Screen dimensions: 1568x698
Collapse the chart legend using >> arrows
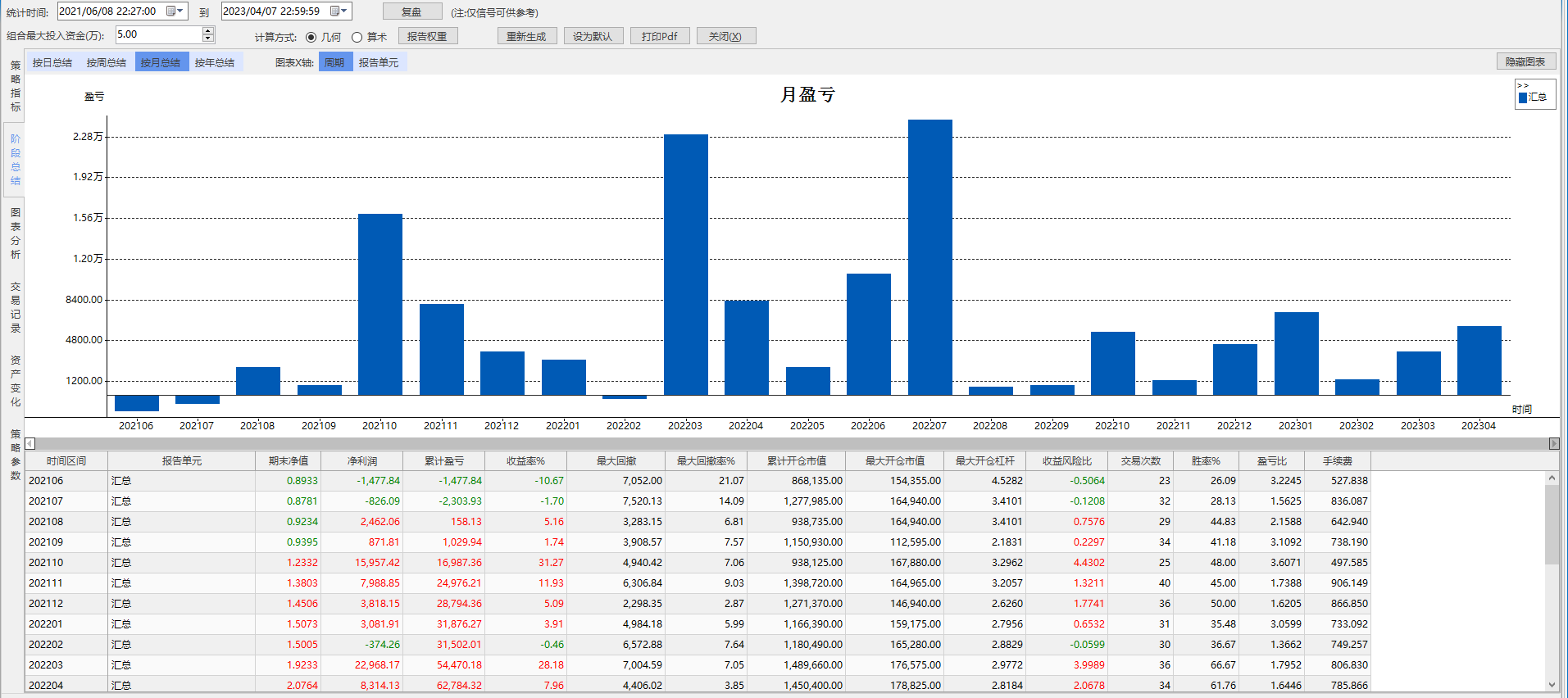(1523, 86)
